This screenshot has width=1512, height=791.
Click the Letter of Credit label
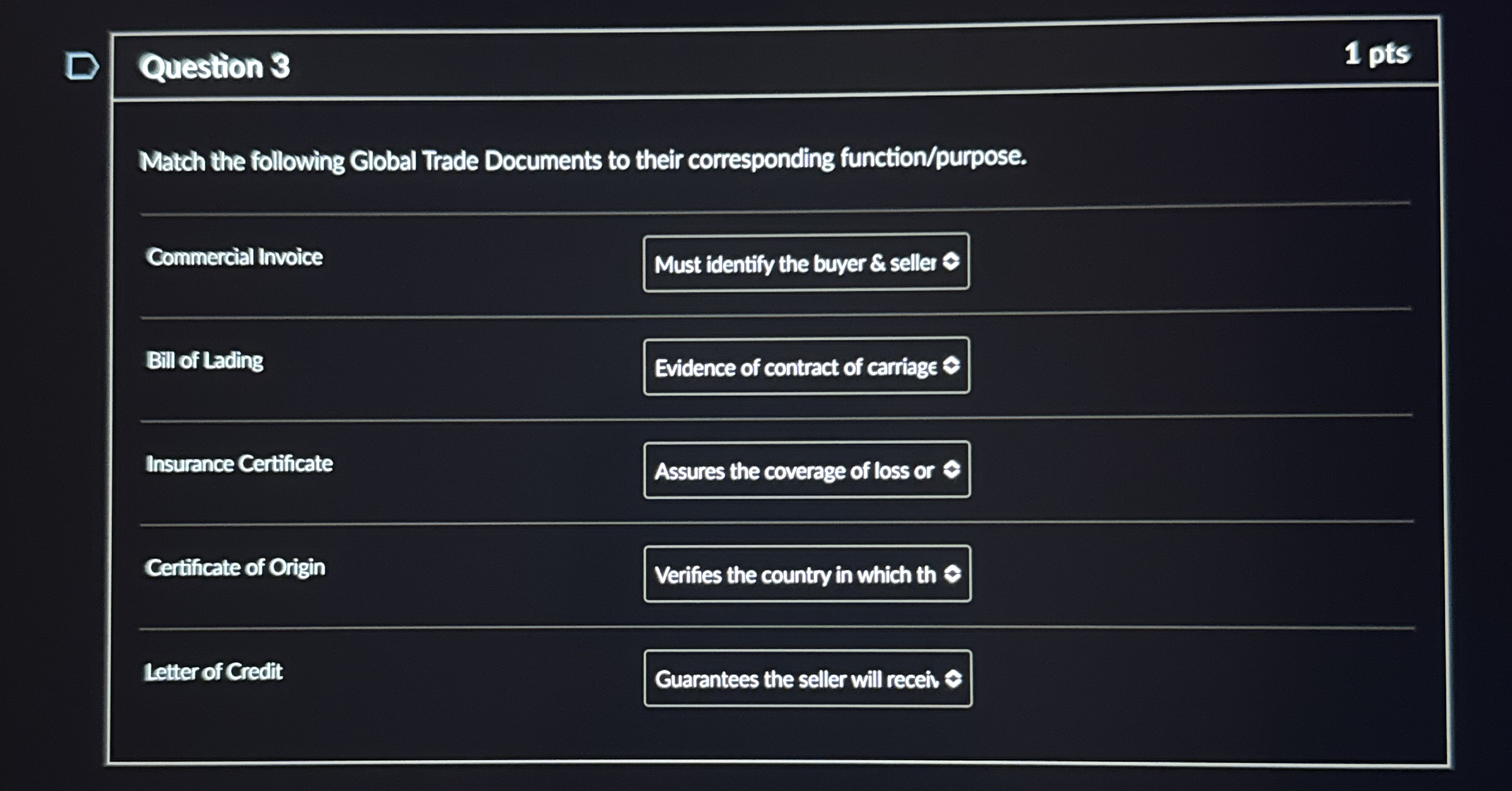(x=213, y=671)
